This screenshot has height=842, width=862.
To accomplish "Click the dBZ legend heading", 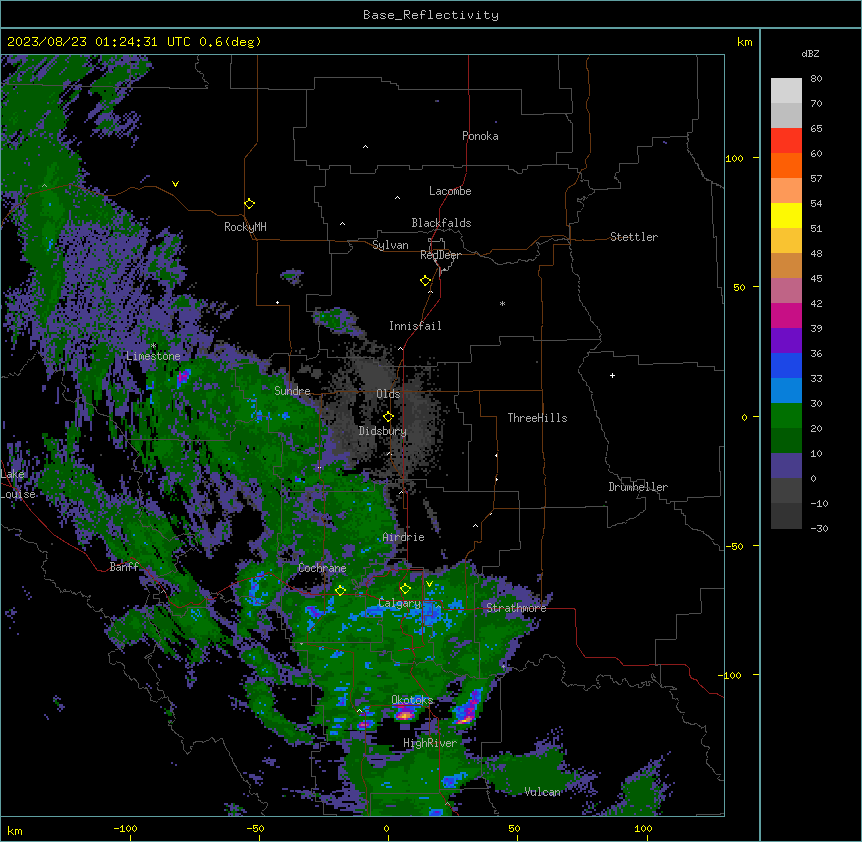I will [810, 53].
